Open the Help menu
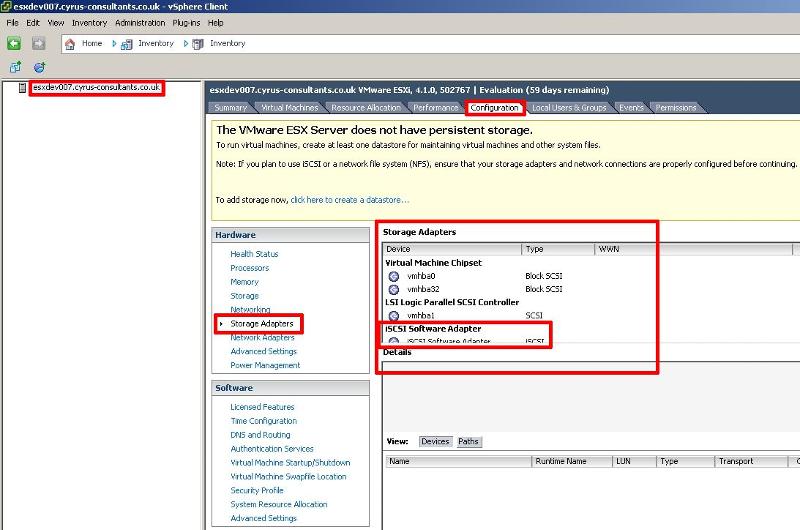This screenshot has height=530, width=800. [x=215, y=23]
